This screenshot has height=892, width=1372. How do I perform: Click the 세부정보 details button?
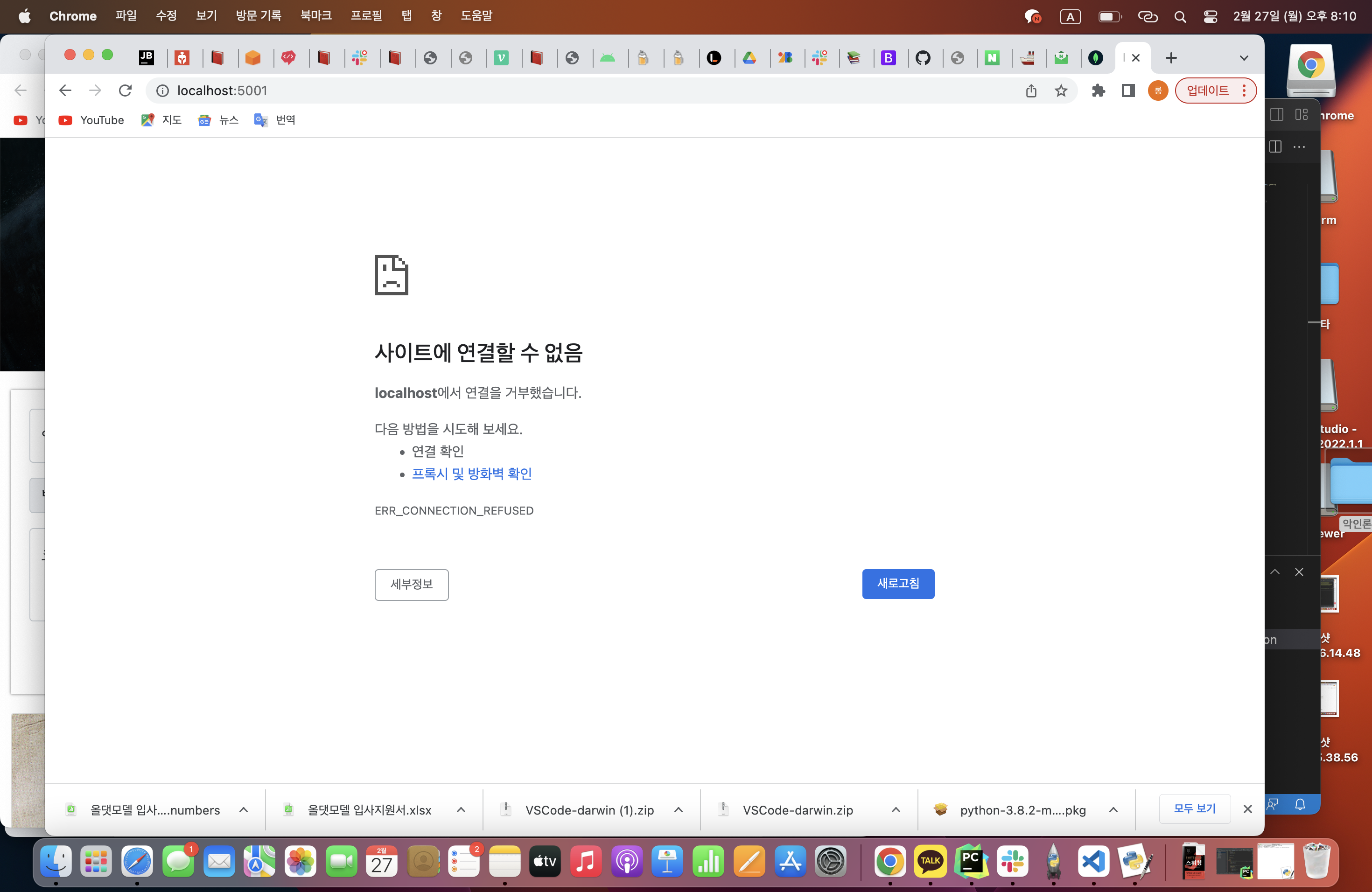[x=412, y=584]
